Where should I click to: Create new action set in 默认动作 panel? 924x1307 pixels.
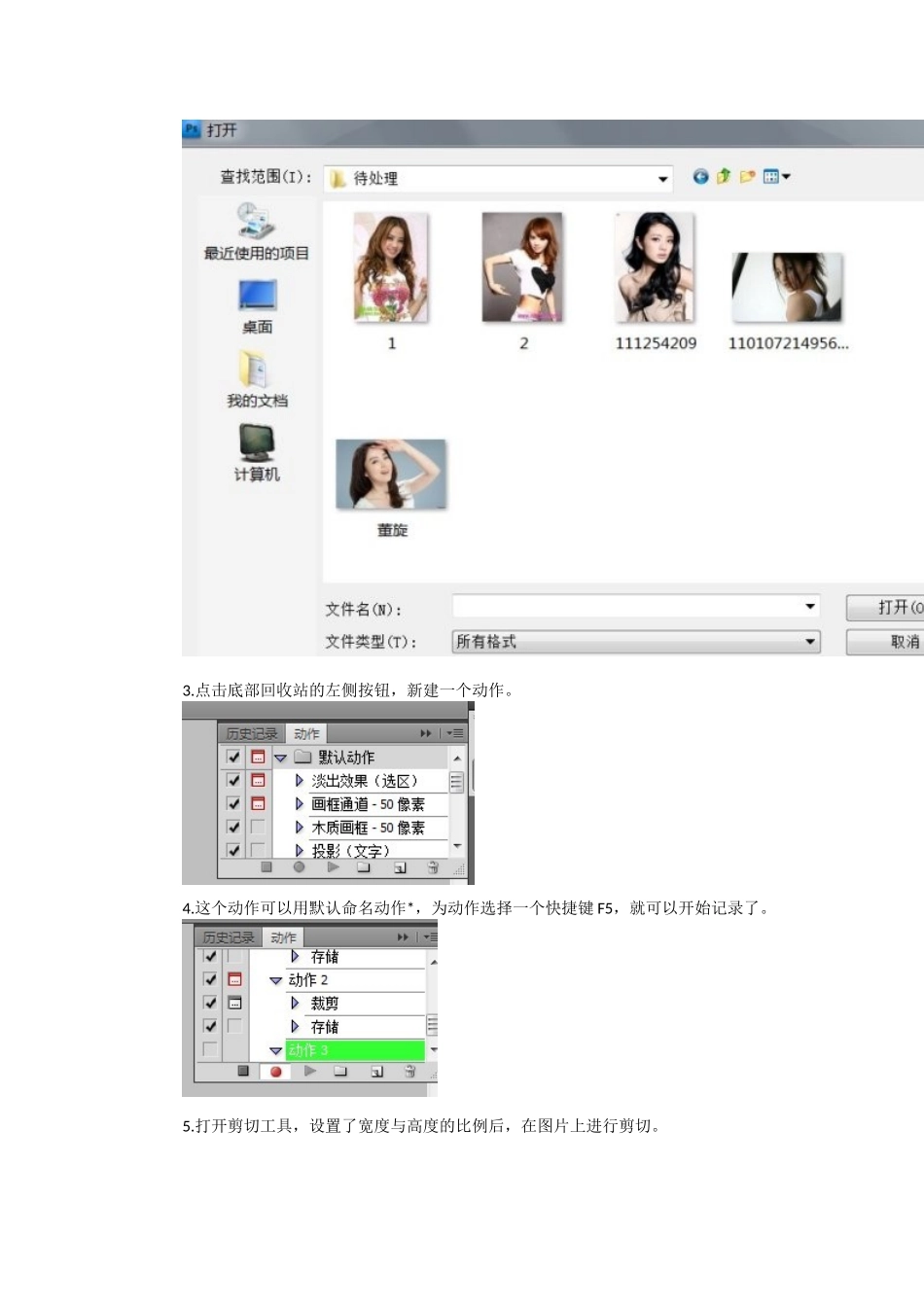364,866
